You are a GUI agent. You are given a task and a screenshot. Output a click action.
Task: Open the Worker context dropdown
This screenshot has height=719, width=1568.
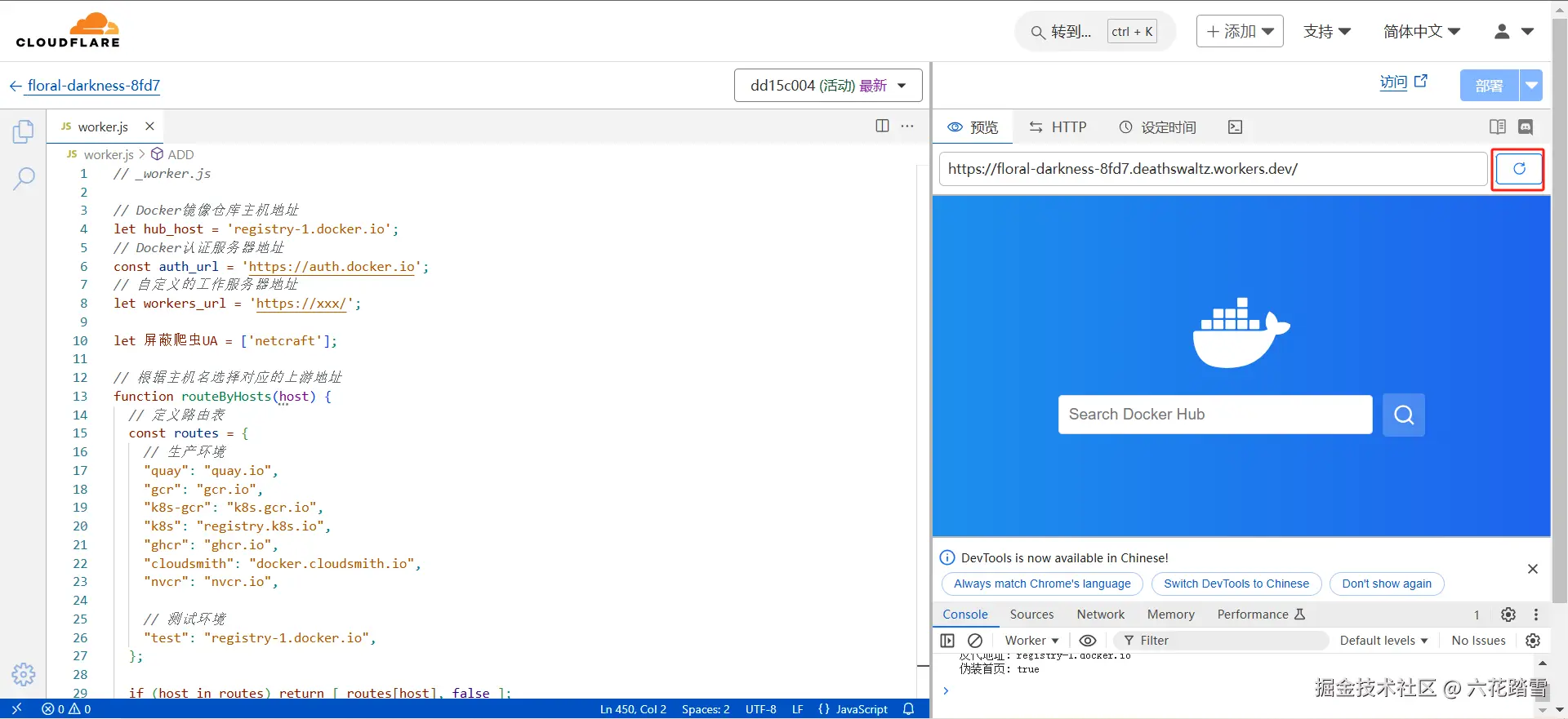[x=1031, y=641]
